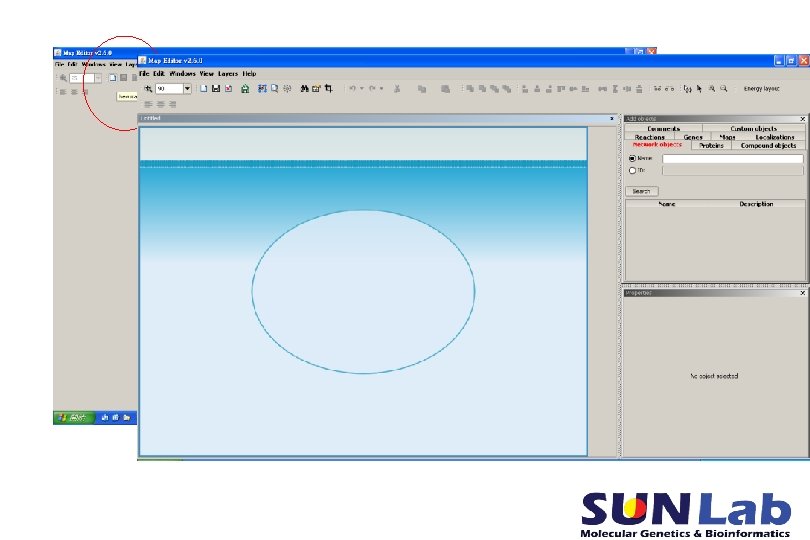Click the zoom-out magnifier near Energy layout
Screen dimensions: 810x540
[724, 89]
